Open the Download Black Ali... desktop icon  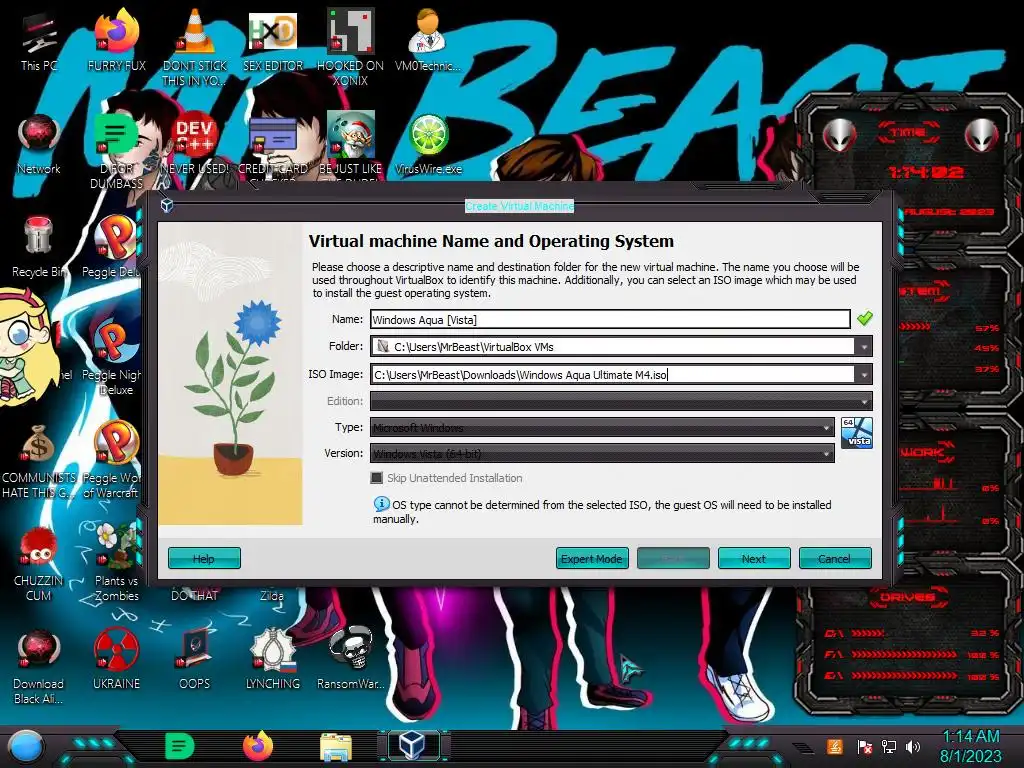pos(39,667)
